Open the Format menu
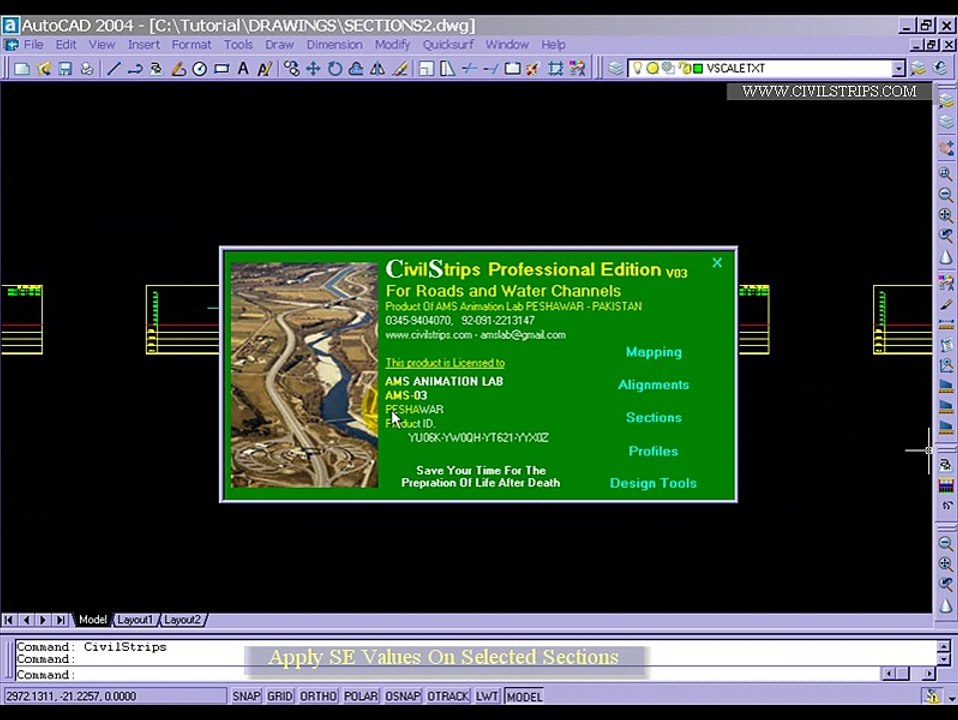The image size is (958, 720). [x=191, y=45]
